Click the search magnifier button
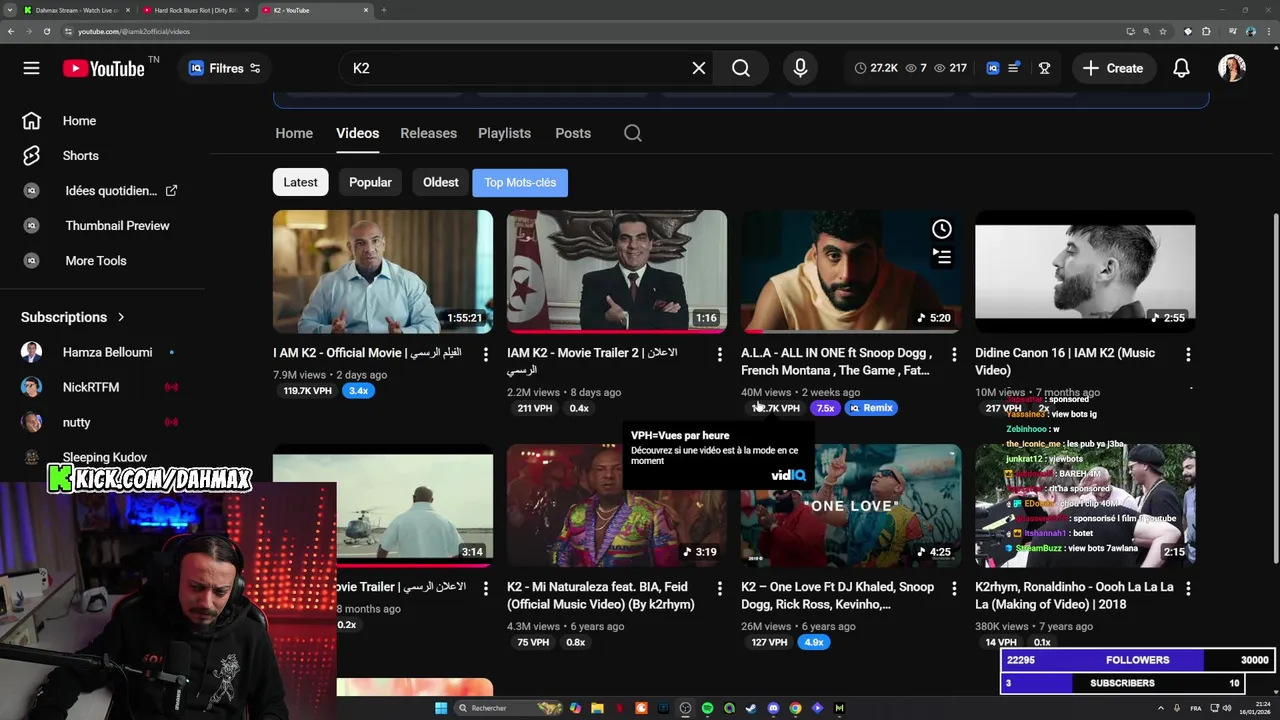Viewport: 1280px width, 720px height. click(x=740, y=68)
